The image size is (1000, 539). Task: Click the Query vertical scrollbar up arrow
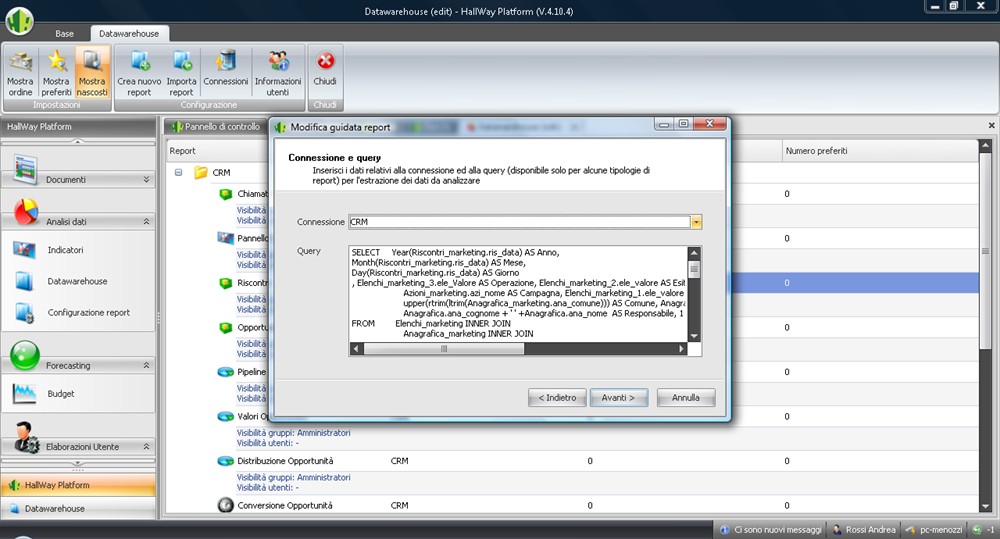tap(694, 253)
